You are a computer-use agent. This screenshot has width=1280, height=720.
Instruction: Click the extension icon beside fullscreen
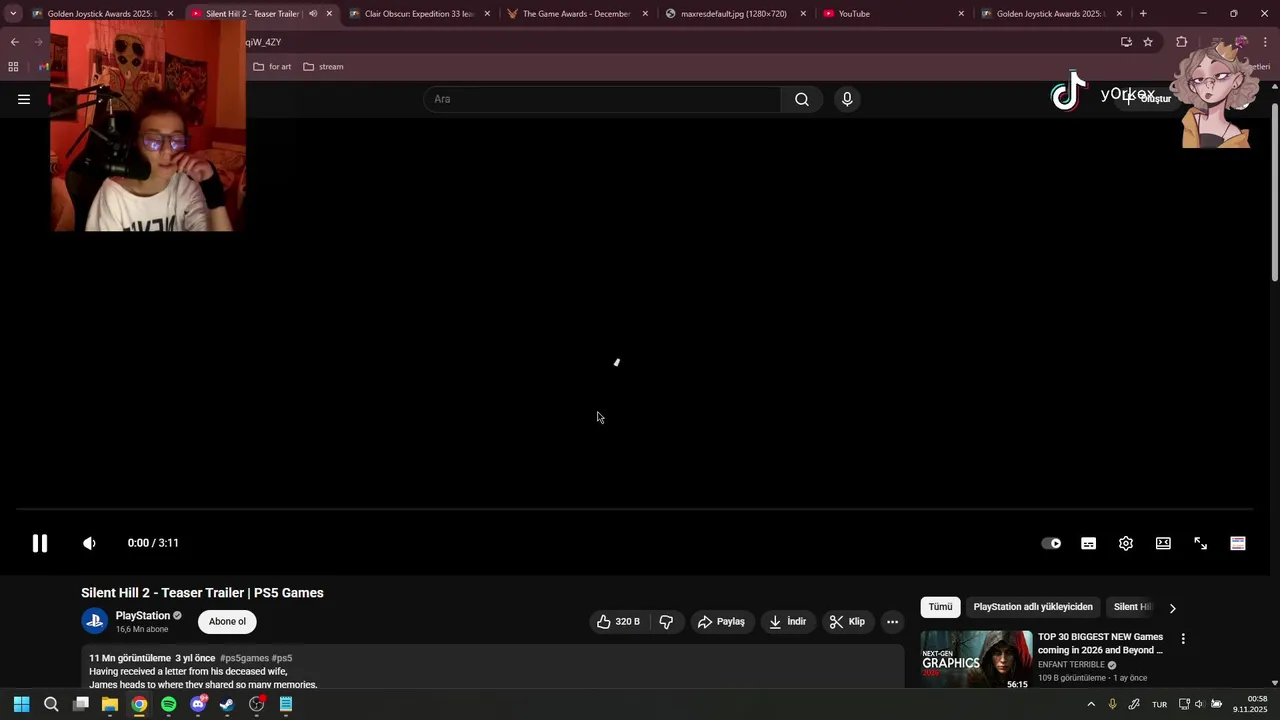1238,543
